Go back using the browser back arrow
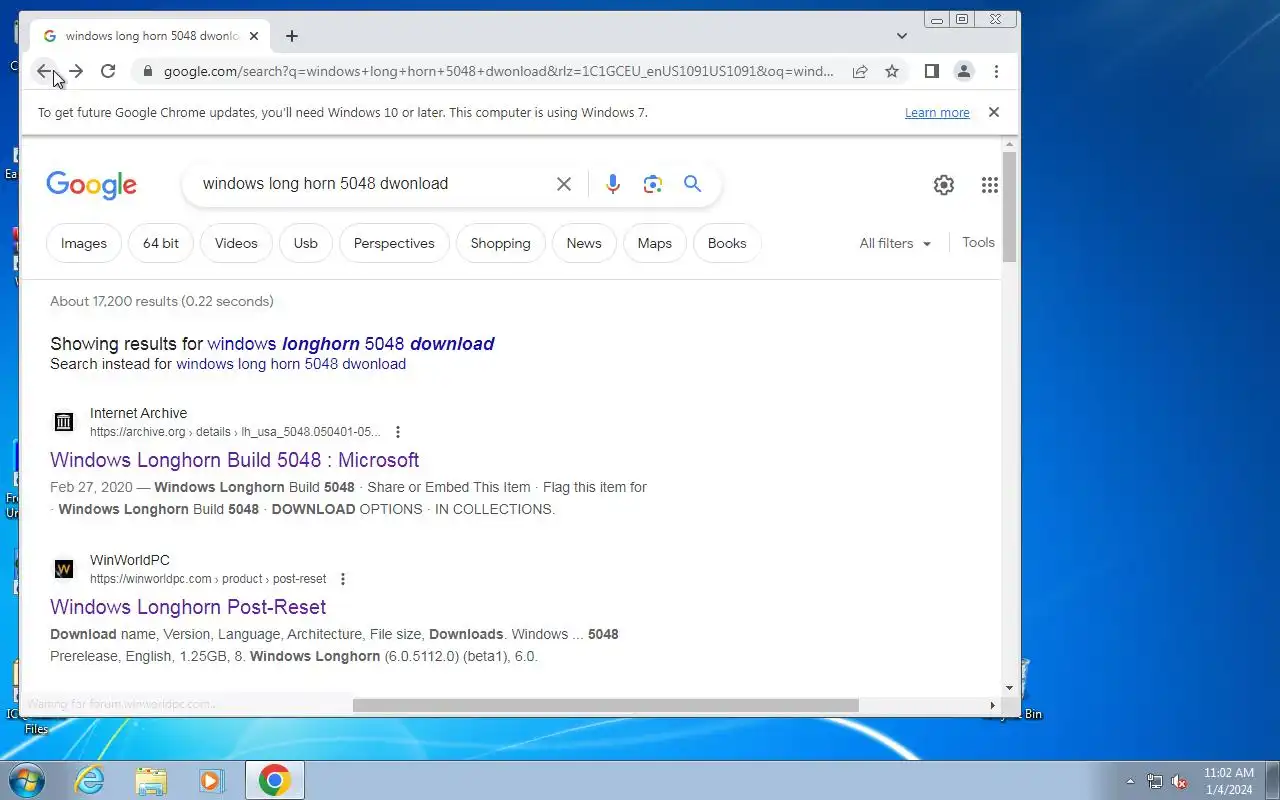 (44, 71)
